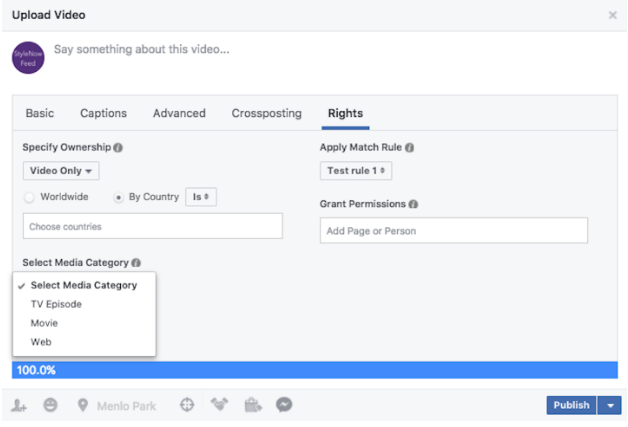Click the Add Page or Person field

coord(454,231)
